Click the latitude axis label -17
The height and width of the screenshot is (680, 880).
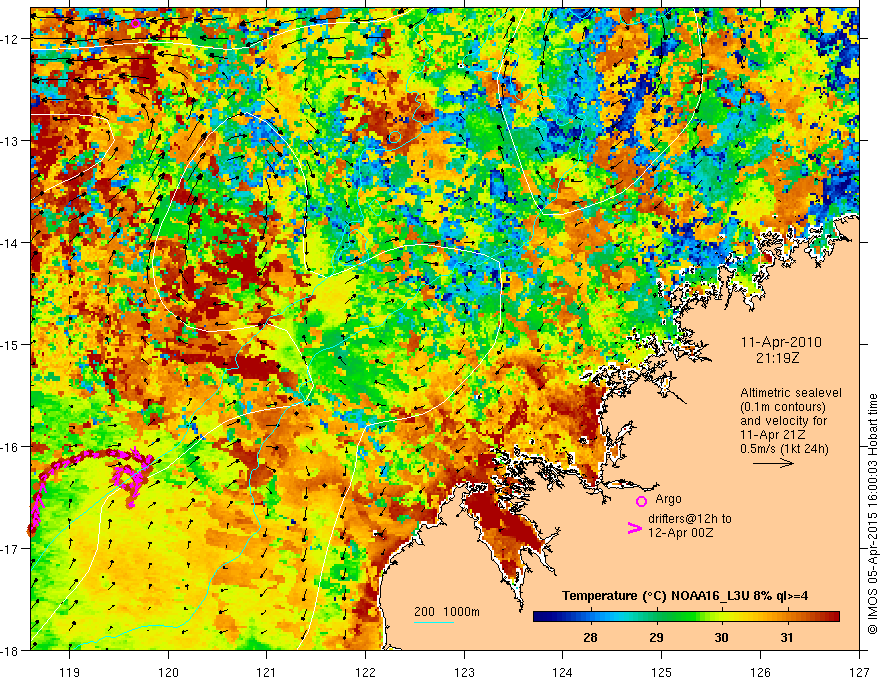click(11, 548)
